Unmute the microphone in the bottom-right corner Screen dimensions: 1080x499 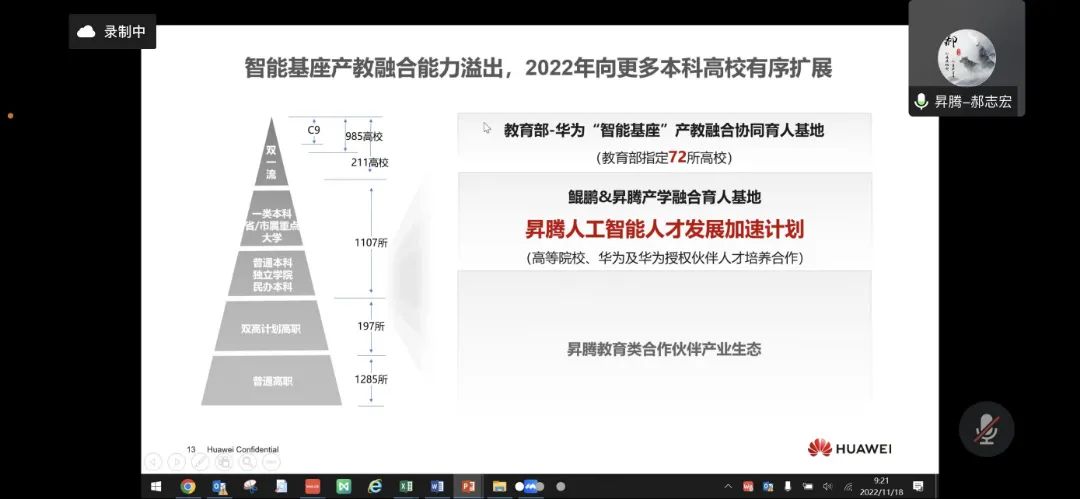(x=986, y=428)
